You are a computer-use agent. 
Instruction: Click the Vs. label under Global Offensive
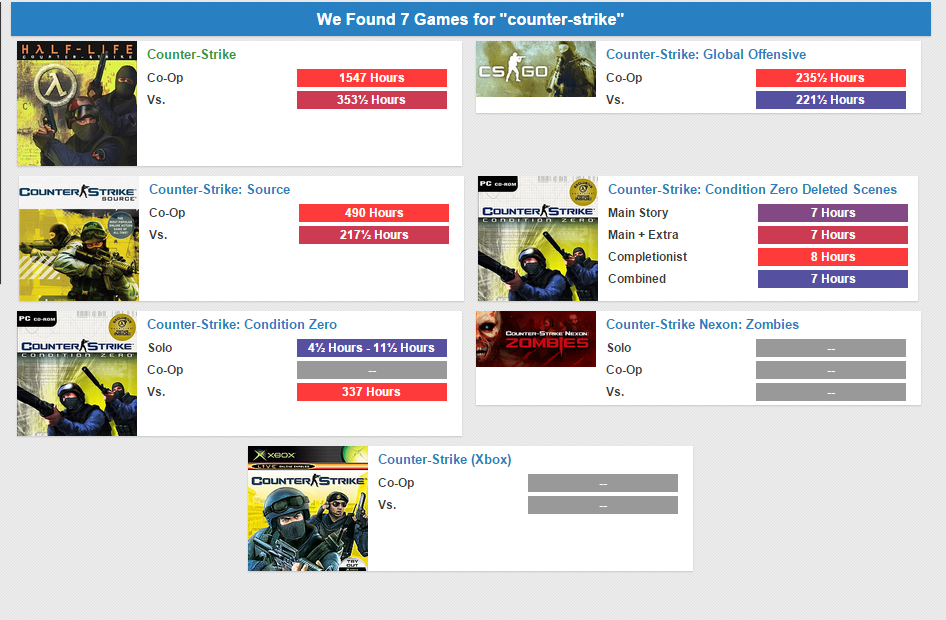[x=615, y=100]
